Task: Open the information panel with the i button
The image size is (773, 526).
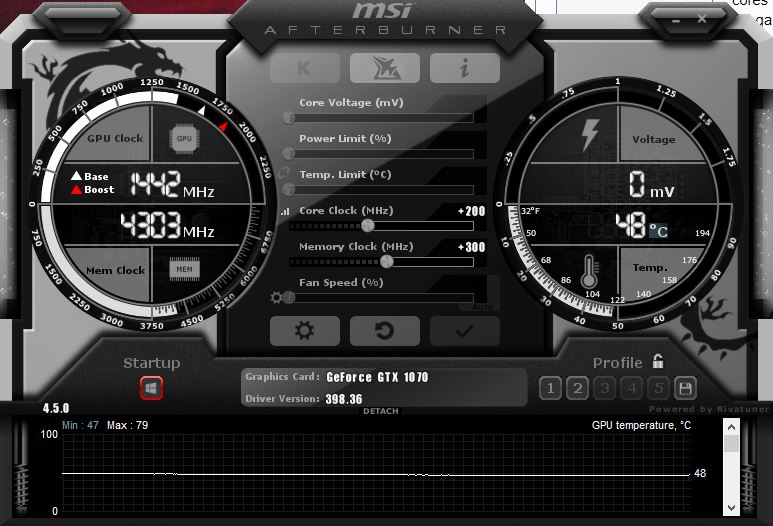Action: click(x=464, y=68)
